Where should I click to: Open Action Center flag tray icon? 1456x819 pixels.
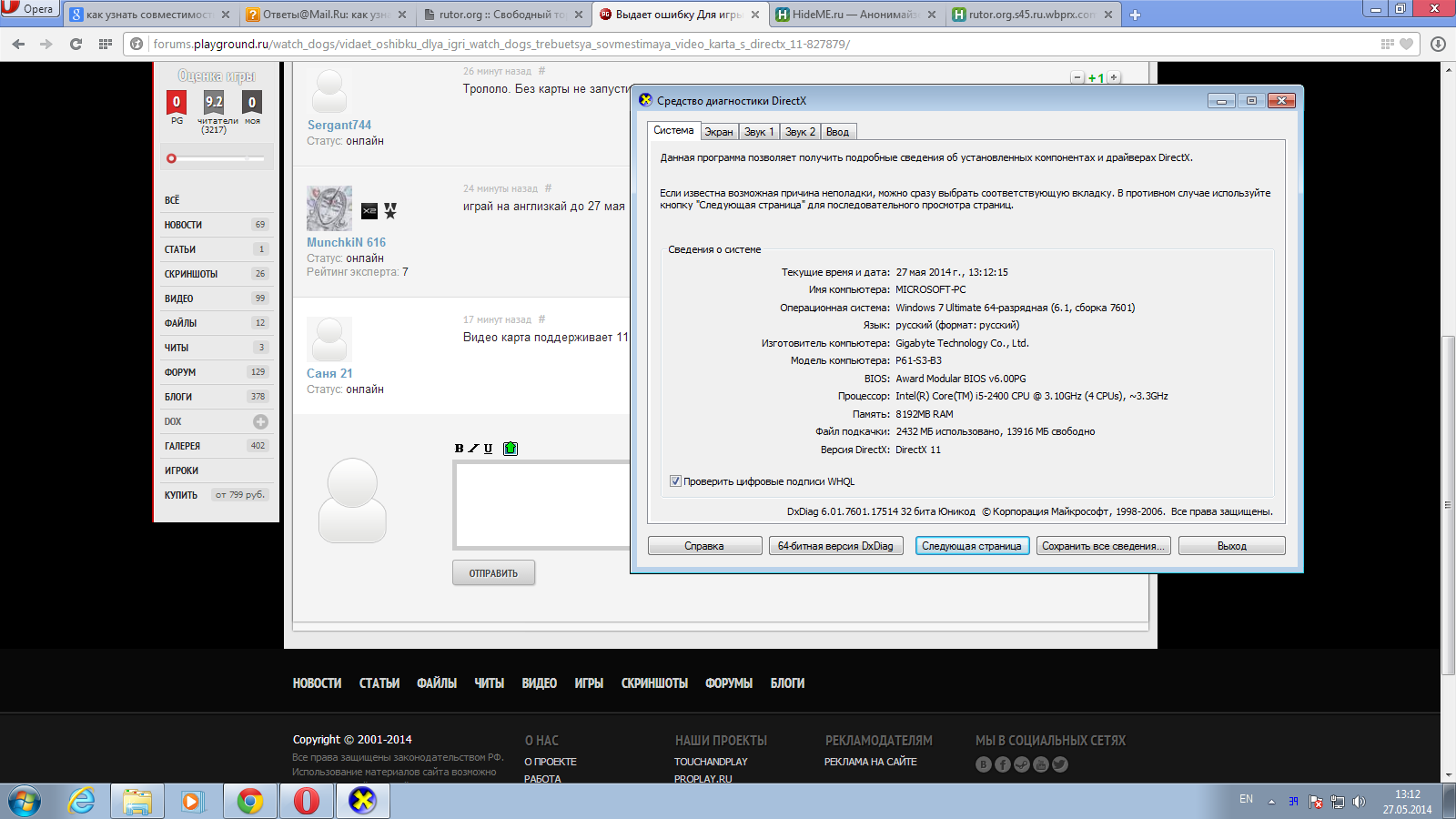[x=1316, y=802]
